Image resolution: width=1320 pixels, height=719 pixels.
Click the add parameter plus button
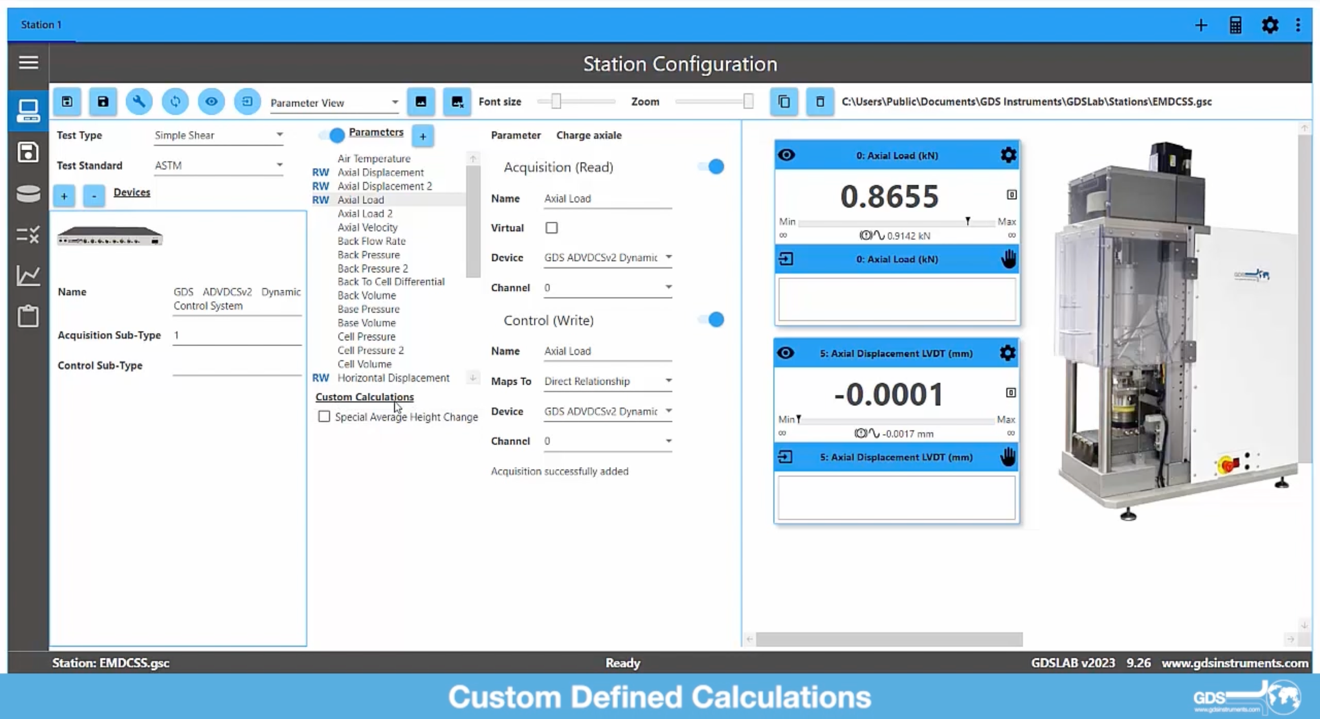click(423, 135)
